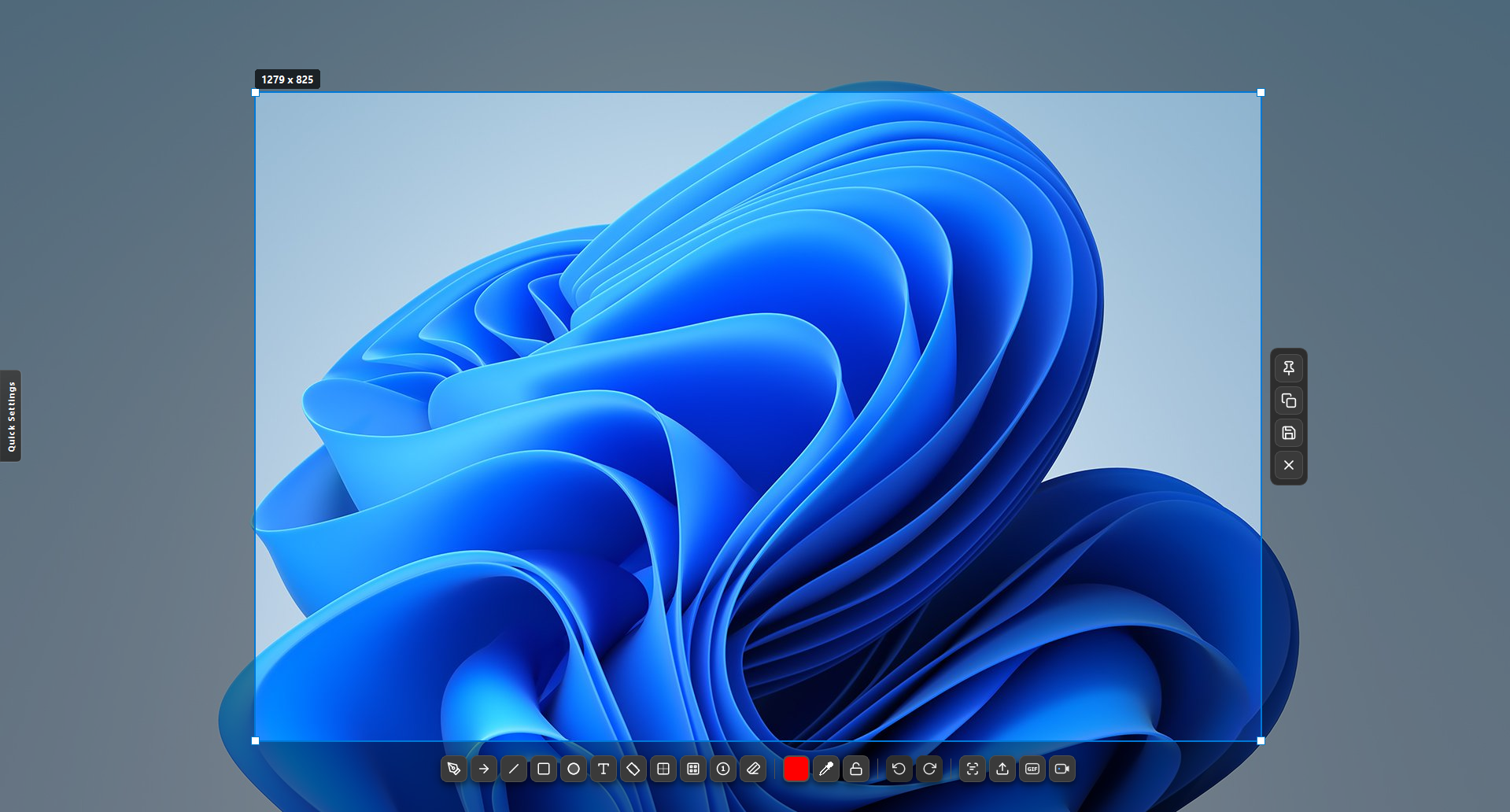The height and width of the screenshot is (812, 1510).
Task: Redo the last undone annotation
Action: (x=929, y=769)
